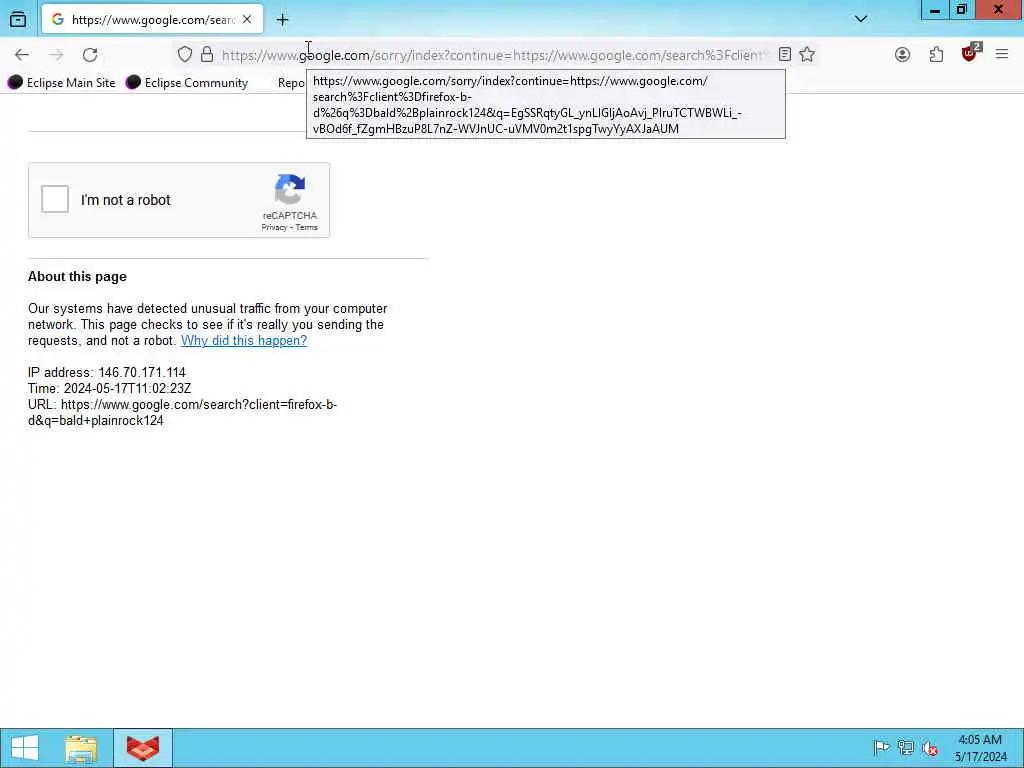The height and width of the screenshot is (768, 1024).
Task: Open Eclipse Main Site bookmark
Action: 61,83
